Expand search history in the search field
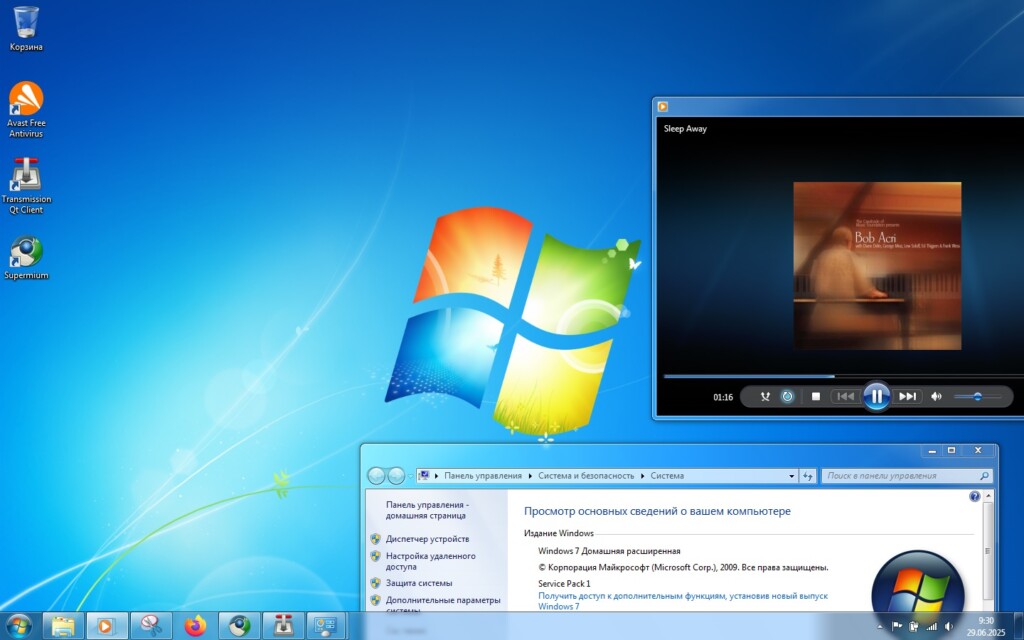Screen dimensions: 1024x640 (x=986, y=476)
